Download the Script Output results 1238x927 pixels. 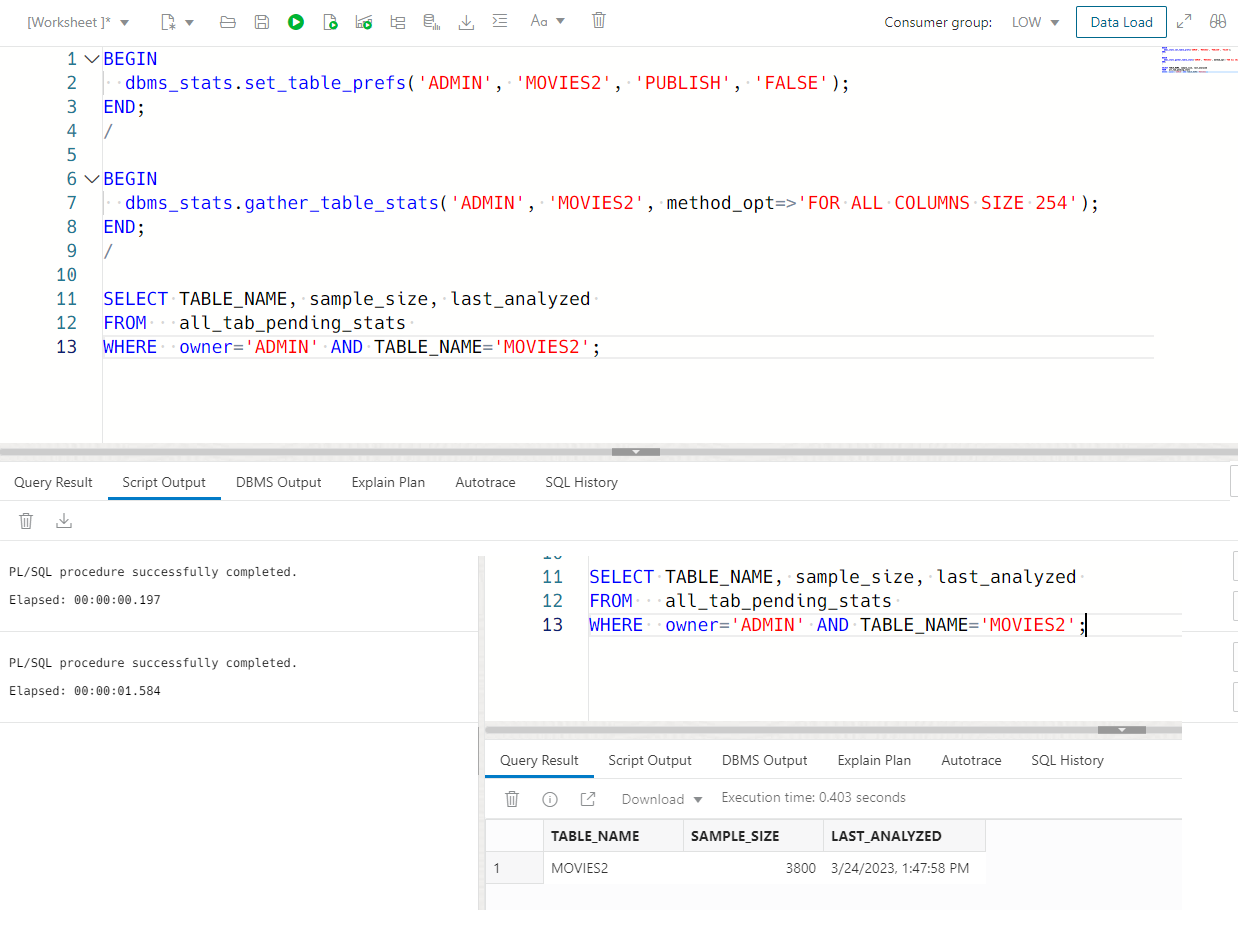click(64, 520)
